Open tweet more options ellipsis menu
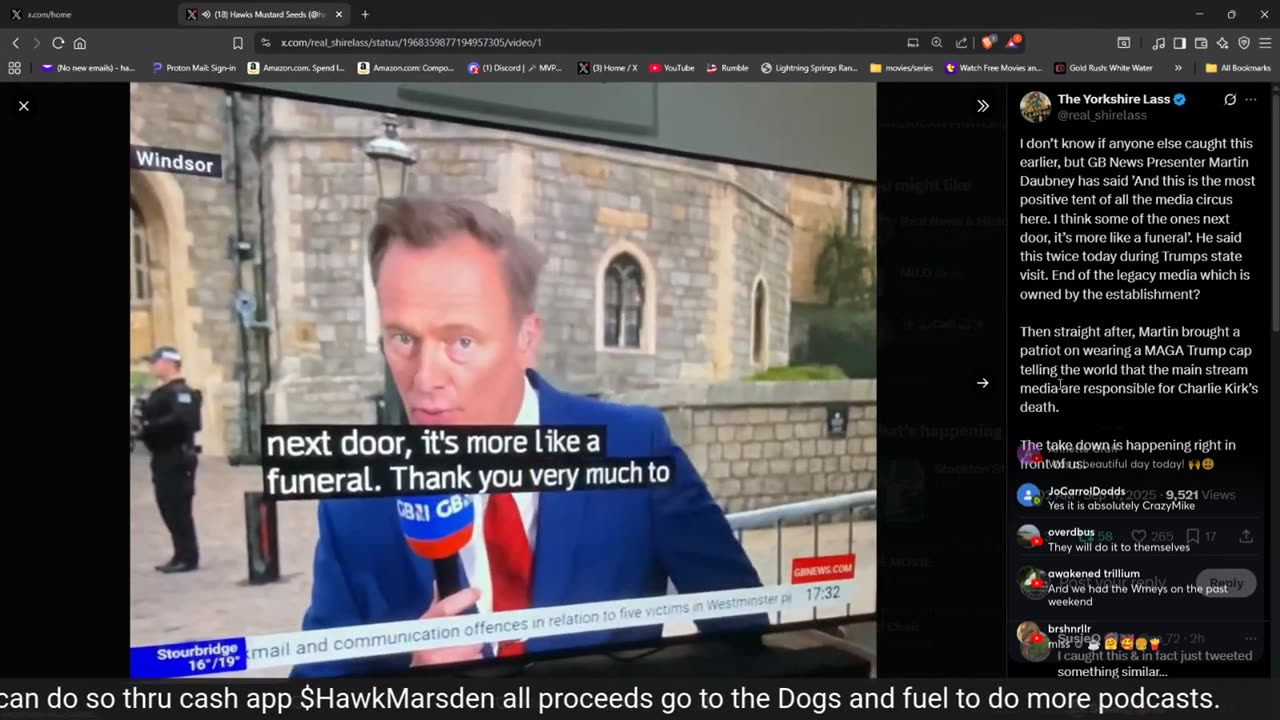Screen dimensions: 1280x720 coord(1251,99)
